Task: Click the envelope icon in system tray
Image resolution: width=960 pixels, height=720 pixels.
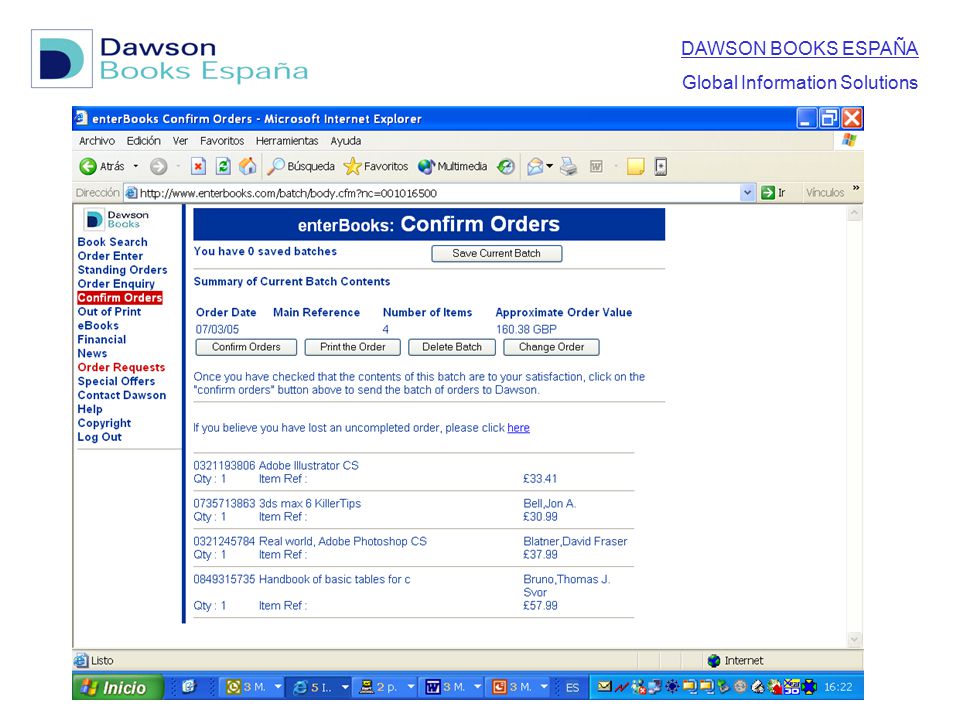Action: [x=604, y=687]
